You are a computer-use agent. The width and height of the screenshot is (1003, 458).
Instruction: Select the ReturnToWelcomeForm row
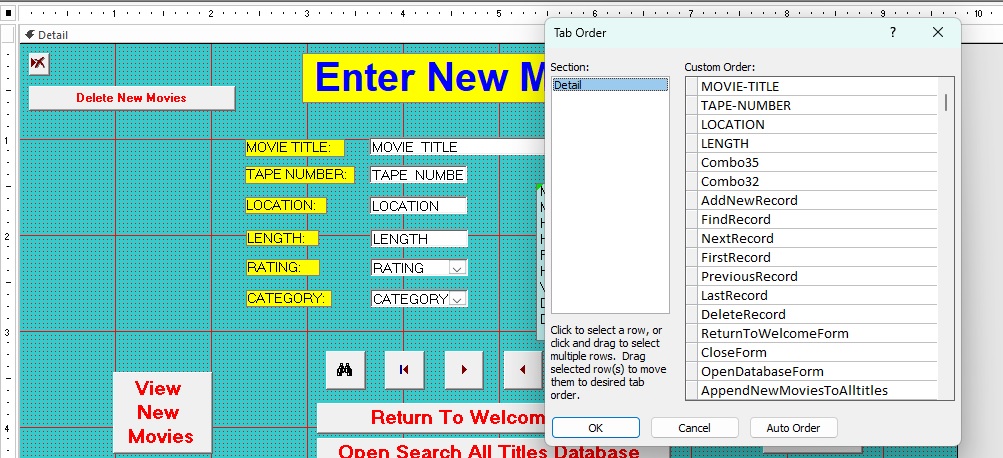click(817, 333)
